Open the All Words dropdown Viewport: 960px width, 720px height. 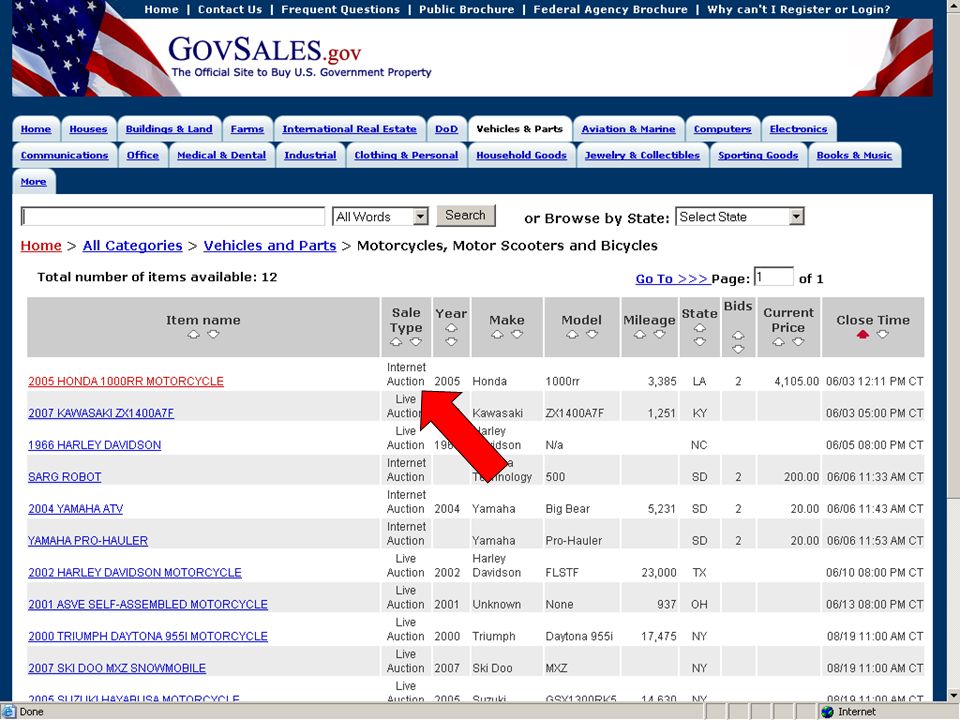(x=380, y=216)
